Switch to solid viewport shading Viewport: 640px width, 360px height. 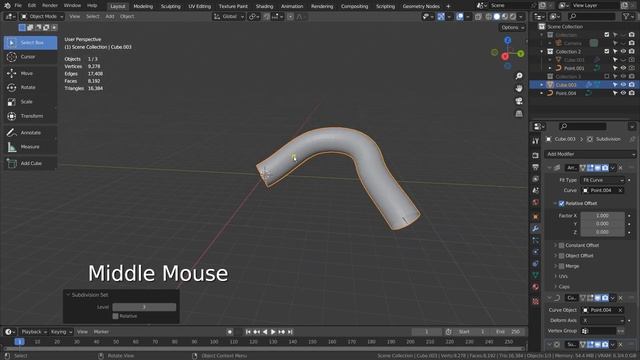(497, 17)
